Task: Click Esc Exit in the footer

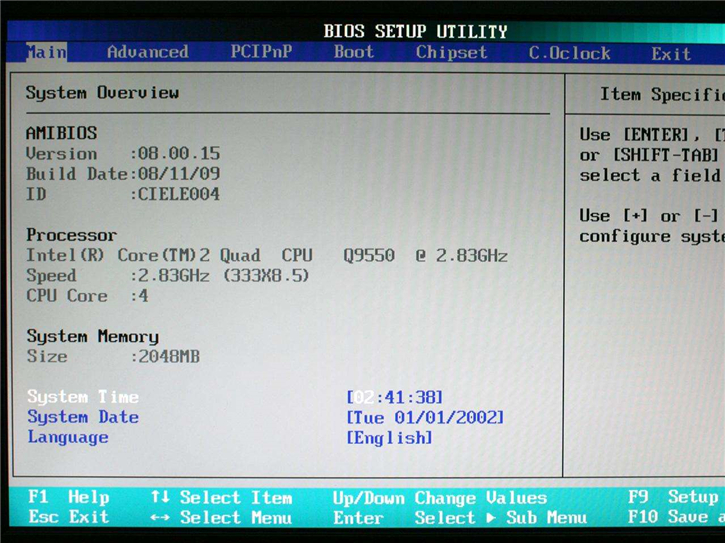Action: [x=68, y=517]
